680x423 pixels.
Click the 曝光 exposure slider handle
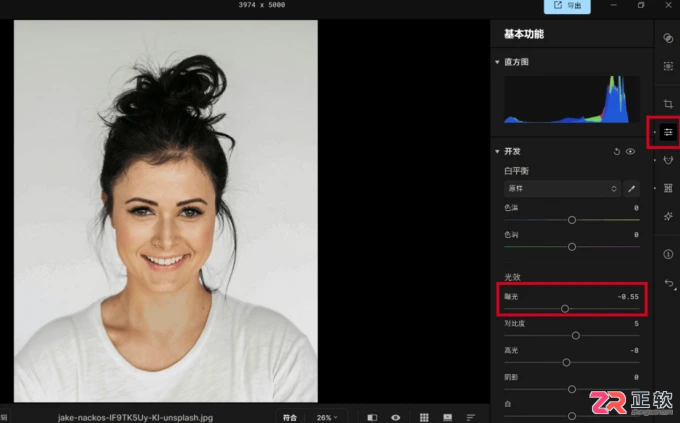point(565,308)
